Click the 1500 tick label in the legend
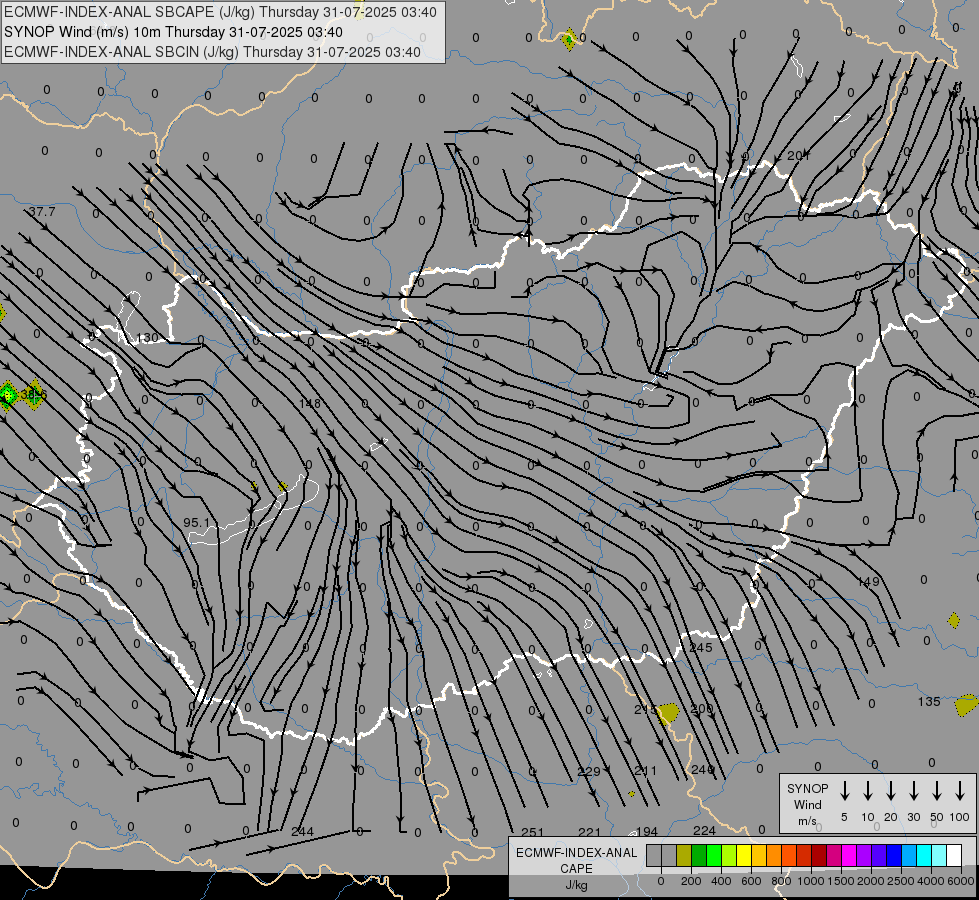The height and width of the screenshot is (900, 979). click(841, 881)
